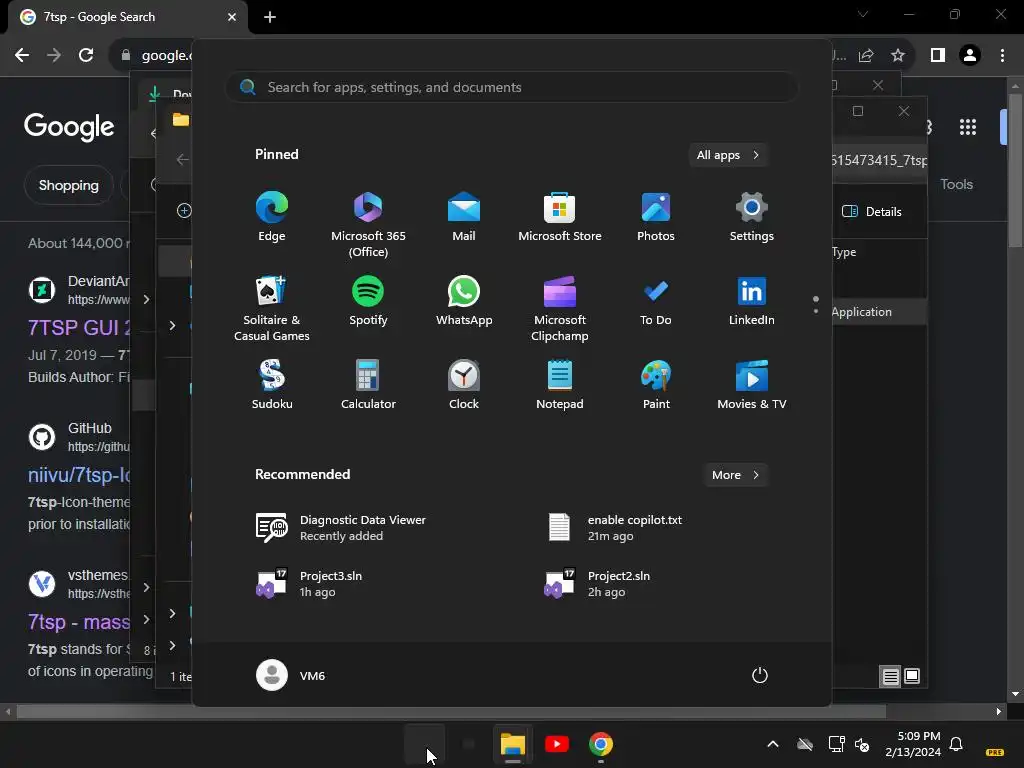Image resolution: width=1024 pixels, height=768 pixels.
Task: Open Edge from pinned apps
Action: pos(272,217)
